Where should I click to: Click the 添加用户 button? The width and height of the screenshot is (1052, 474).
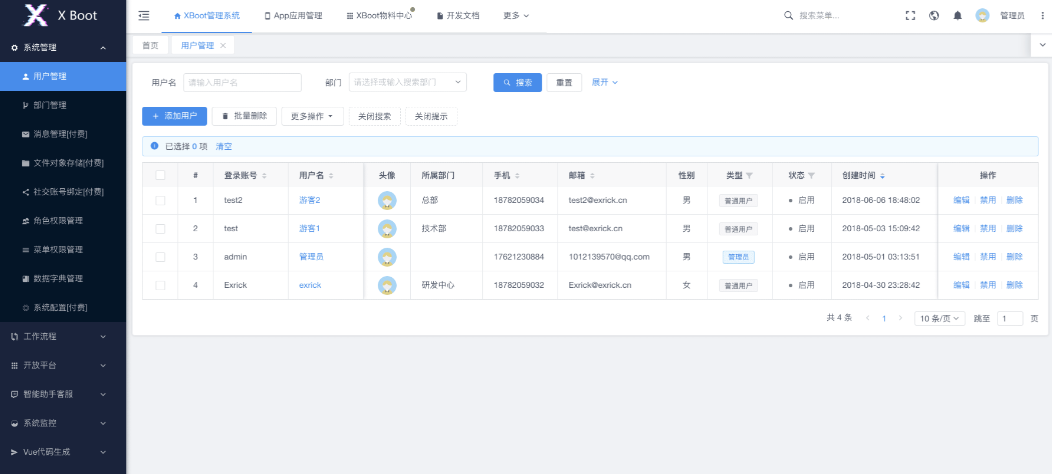(174, 116)
